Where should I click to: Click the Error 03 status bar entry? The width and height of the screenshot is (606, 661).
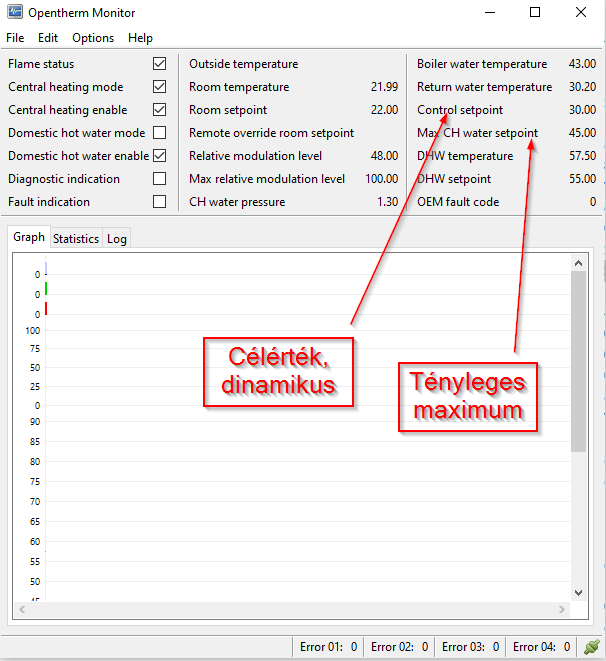coord(470,647)
